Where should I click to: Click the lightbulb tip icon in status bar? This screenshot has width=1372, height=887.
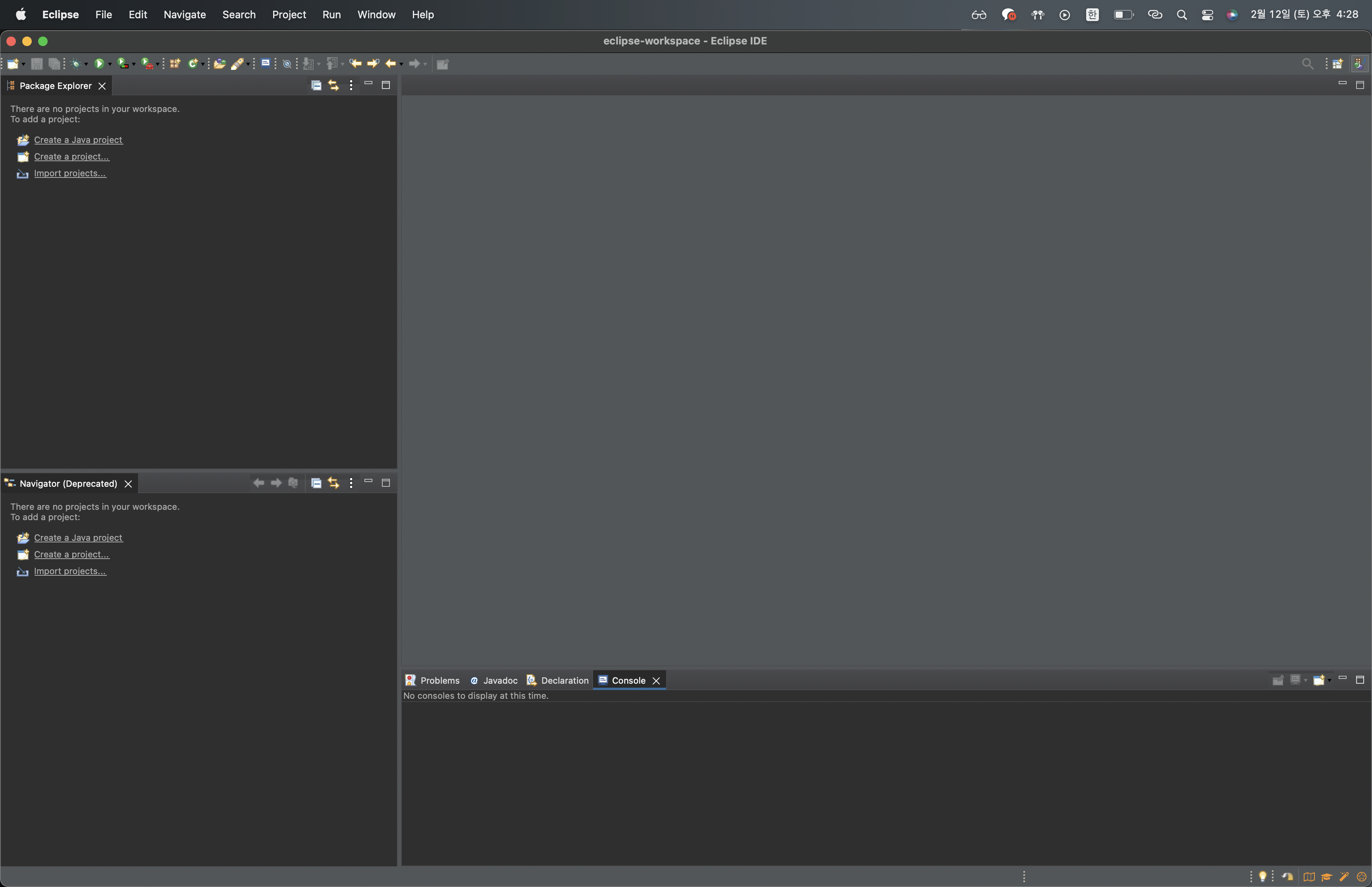click(1262, 876)
